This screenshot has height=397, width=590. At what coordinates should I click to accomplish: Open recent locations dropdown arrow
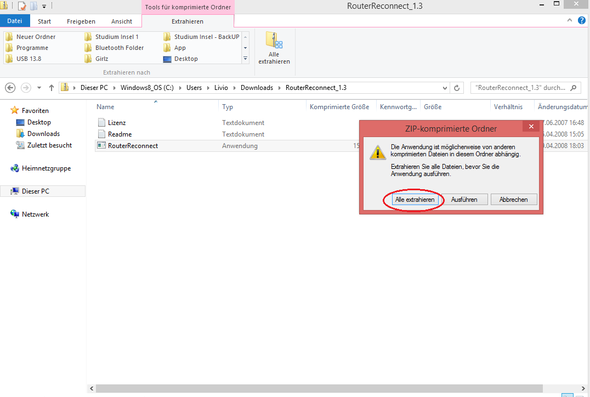pyautogui.click(x=39, y=88)
